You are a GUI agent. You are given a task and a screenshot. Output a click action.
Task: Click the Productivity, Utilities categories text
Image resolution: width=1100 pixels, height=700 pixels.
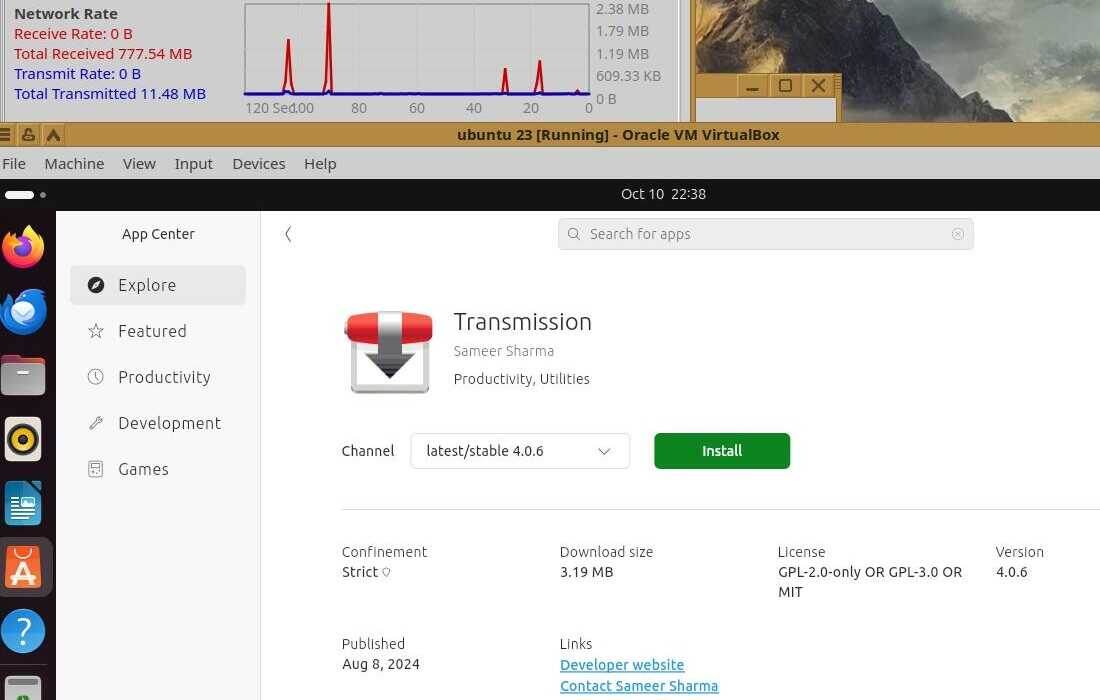pyautogui.click(x=521, y=379)
